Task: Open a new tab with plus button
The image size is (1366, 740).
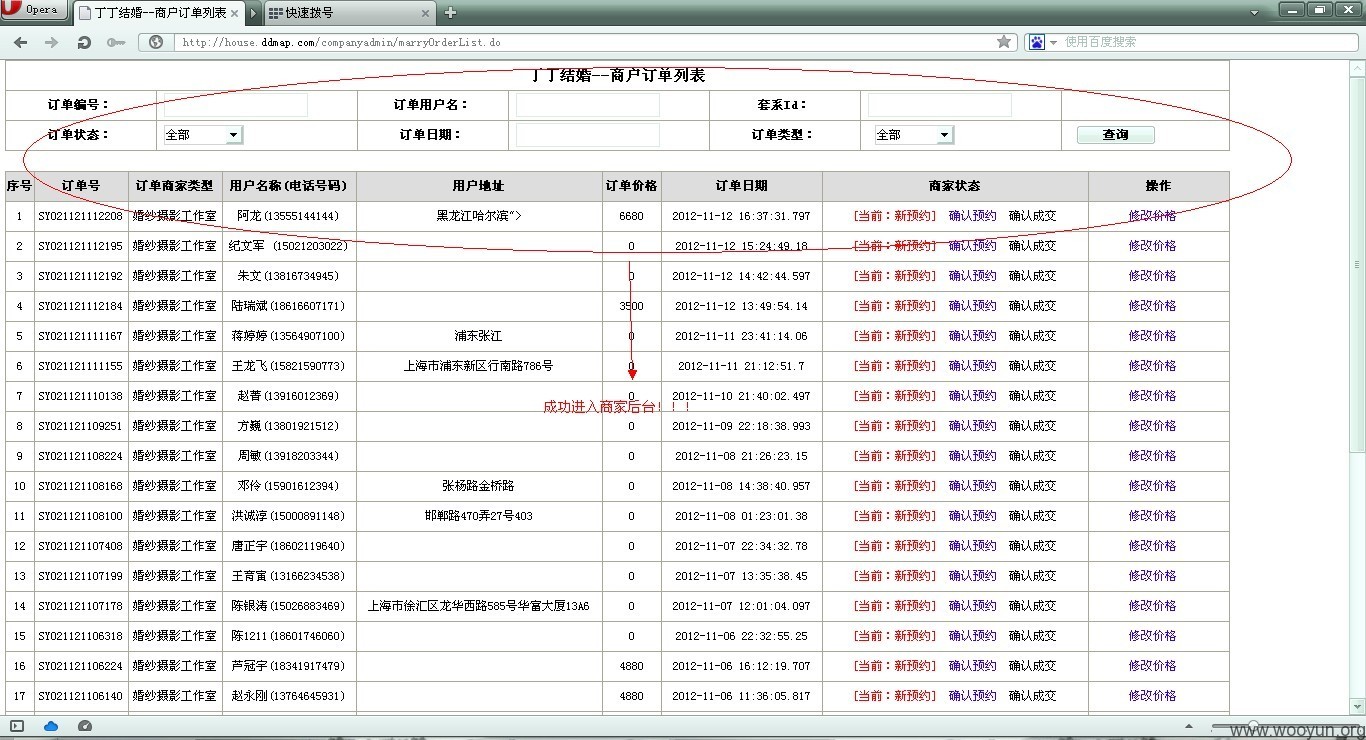Action: click(x=450, y=13)
